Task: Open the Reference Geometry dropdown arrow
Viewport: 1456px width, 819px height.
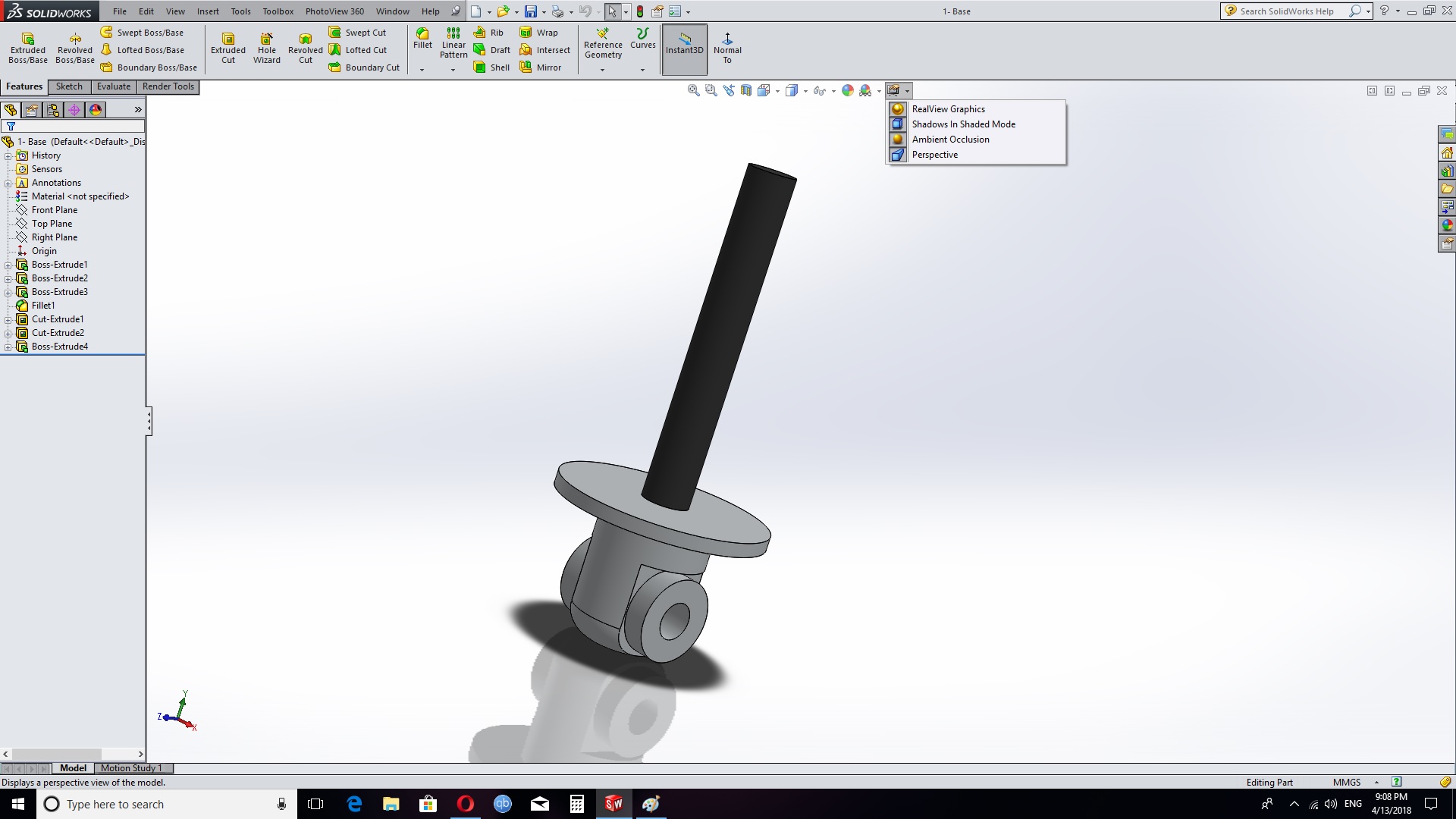Action: point(603,70)
